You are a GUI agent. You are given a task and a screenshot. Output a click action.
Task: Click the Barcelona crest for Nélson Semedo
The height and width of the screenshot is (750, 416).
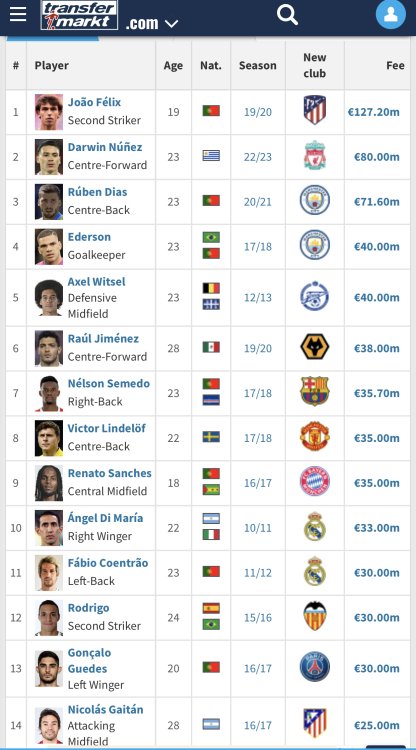(315, 391)
